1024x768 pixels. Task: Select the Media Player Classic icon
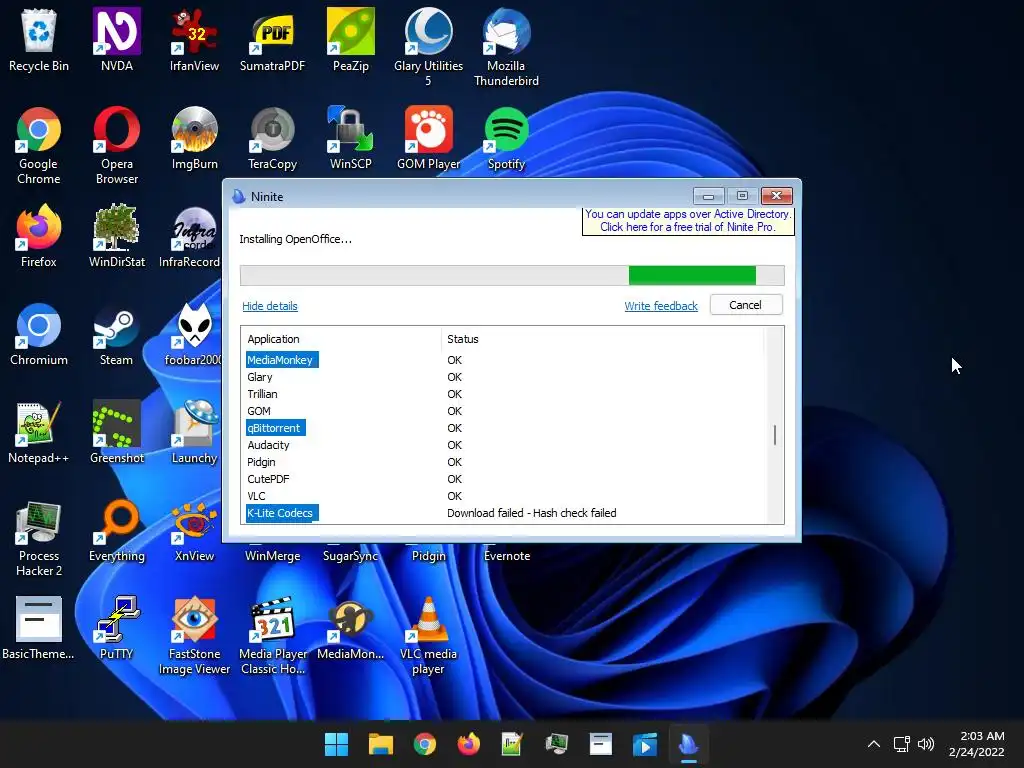click(272, 635)
